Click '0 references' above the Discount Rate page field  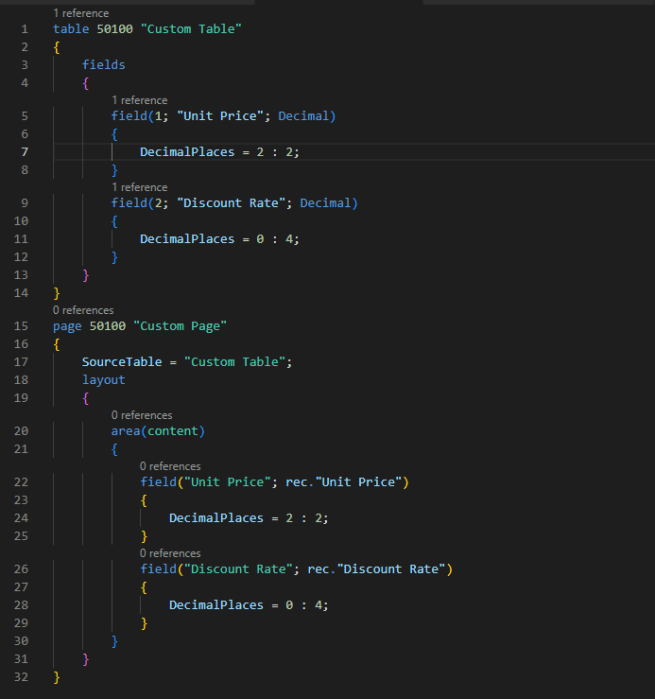click(170, 553)
